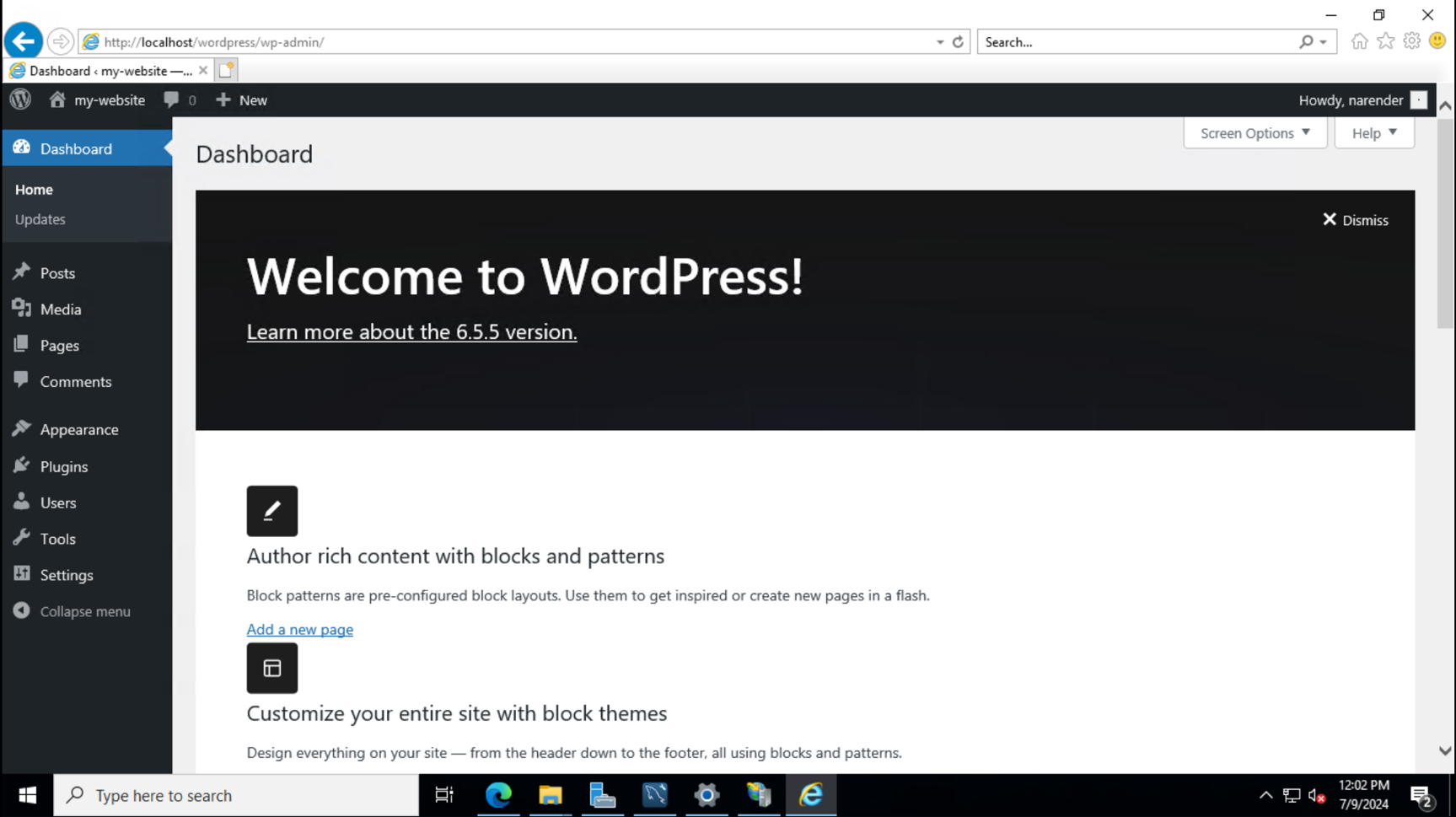Open the address bar autocomplete dropdown

939,41
